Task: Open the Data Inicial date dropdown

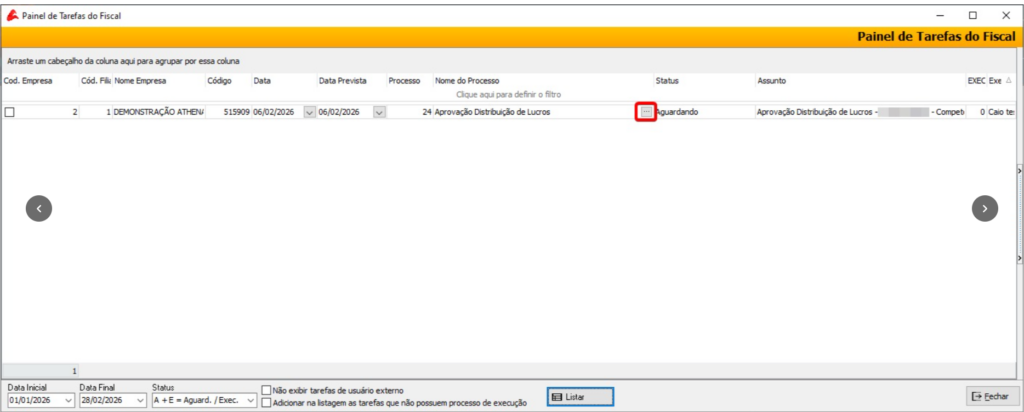Action: pos(68,401)
